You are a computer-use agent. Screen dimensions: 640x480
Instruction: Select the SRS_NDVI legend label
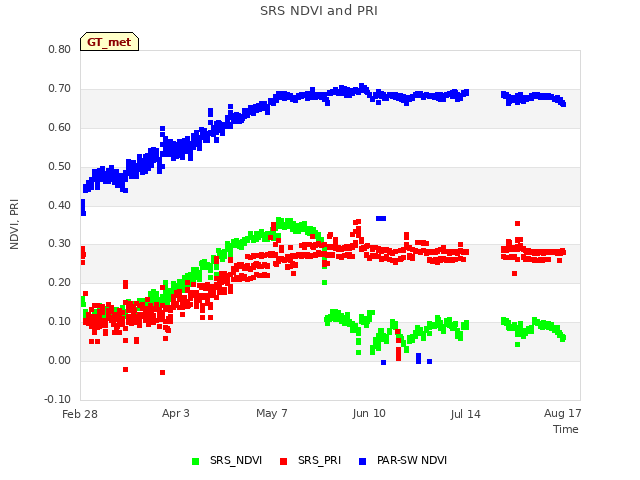[x=236, y=460]
